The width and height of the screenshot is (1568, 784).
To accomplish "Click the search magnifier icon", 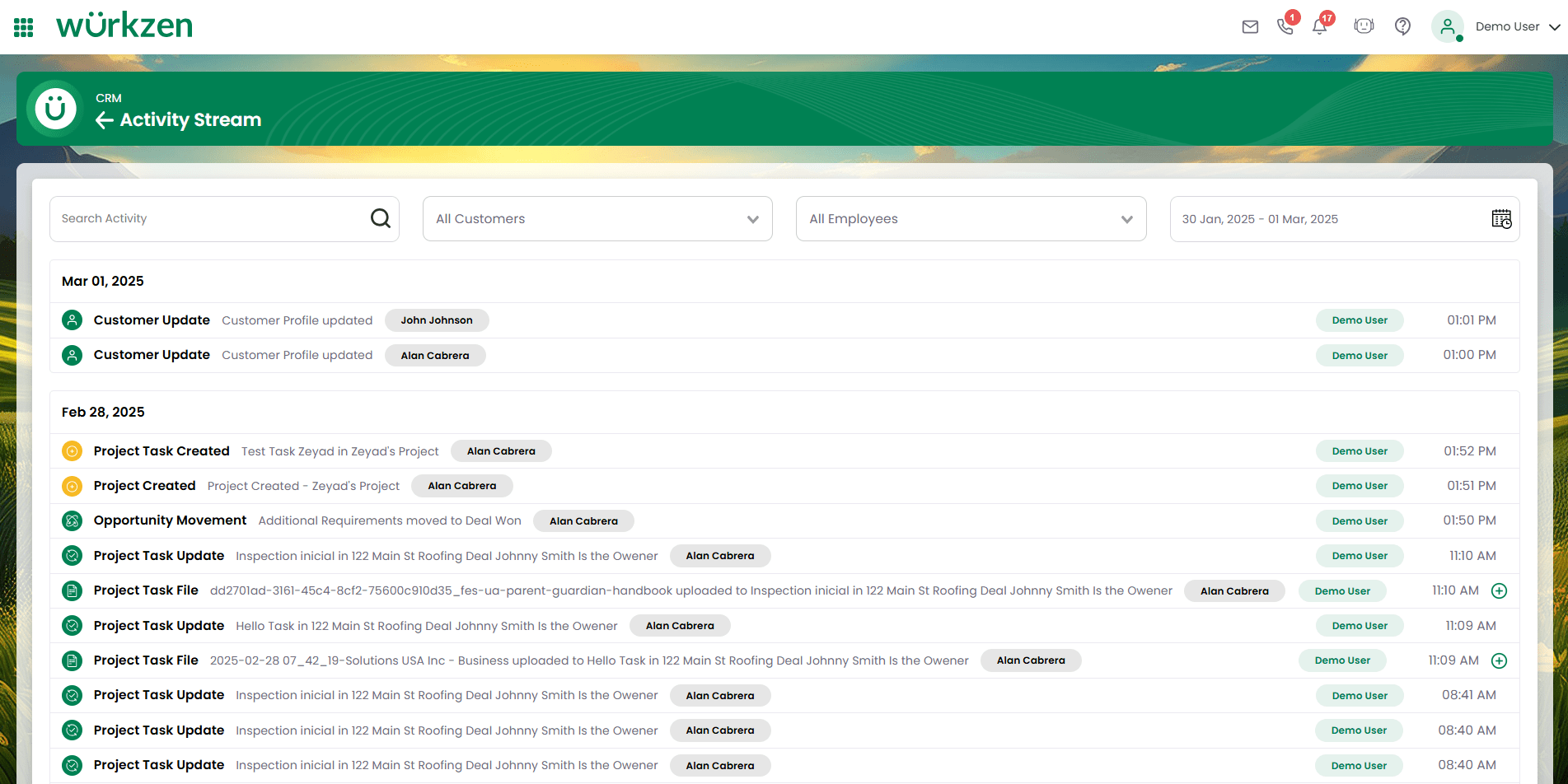I will point(380,218).
